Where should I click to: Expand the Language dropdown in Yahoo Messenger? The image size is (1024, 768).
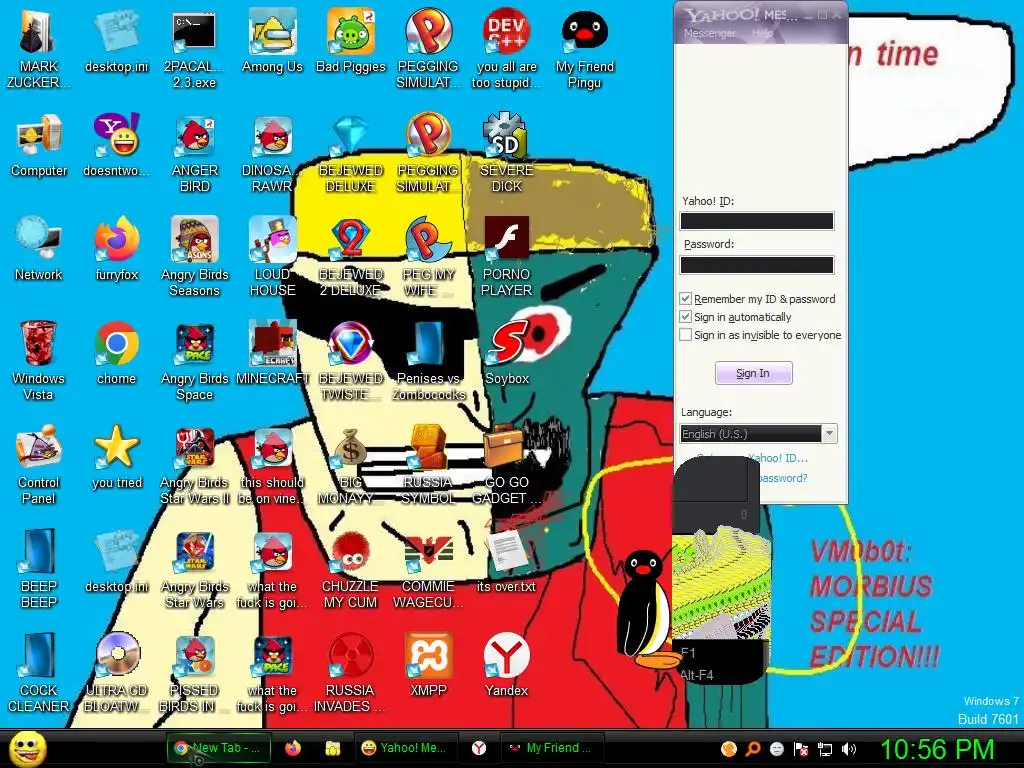(x=829, y=434)
